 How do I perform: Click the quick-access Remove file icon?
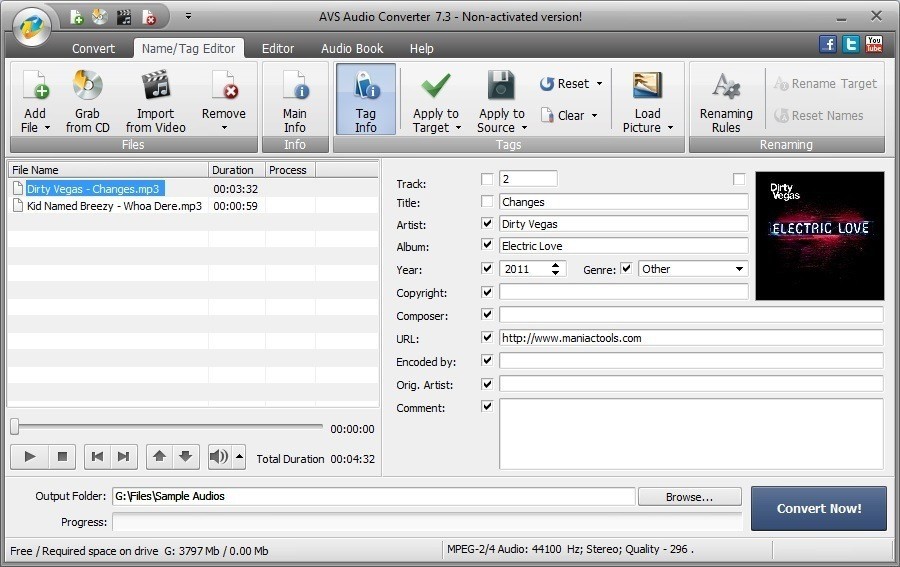point(149,17)
